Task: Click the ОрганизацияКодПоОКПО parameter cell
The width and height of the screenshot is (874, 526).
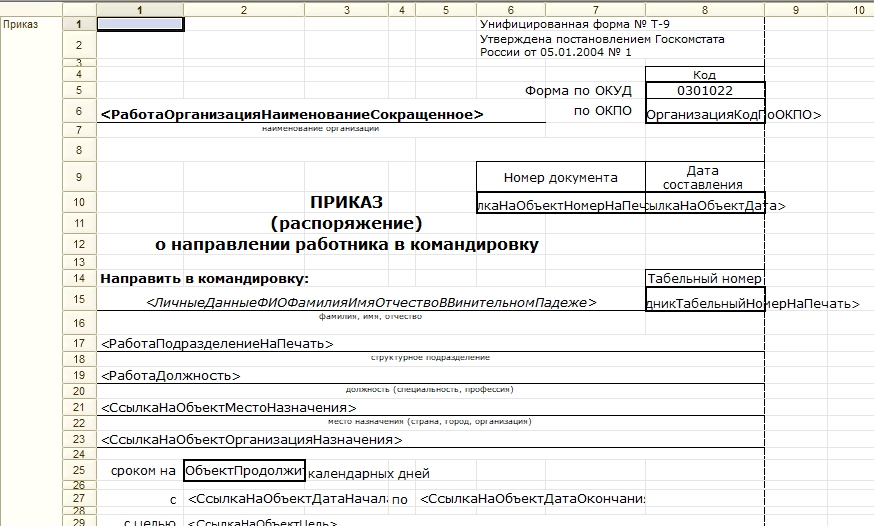Action: (x=705, y=115)
